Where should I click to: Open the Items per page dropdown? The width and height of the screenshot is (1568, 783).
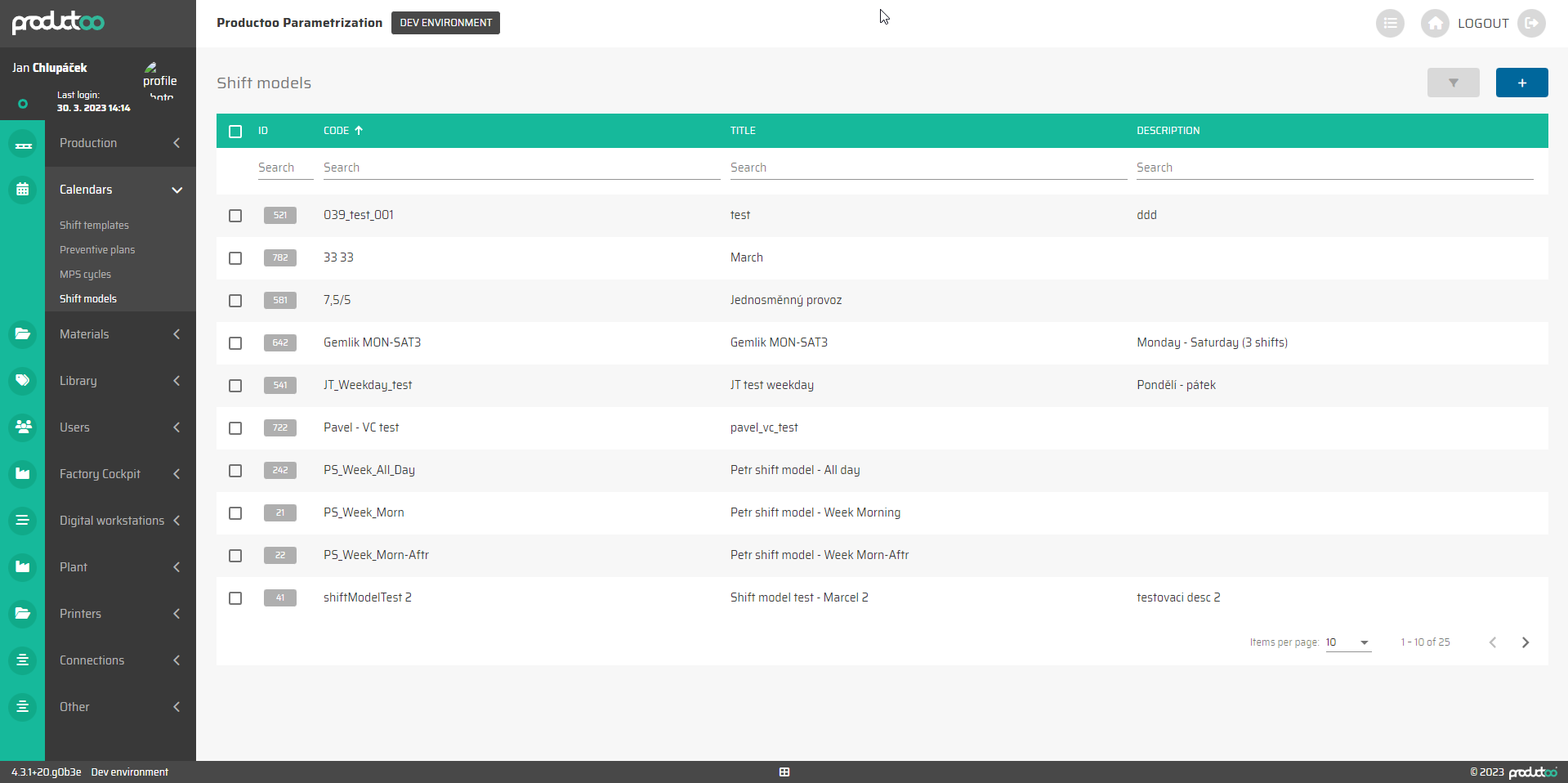[1347, 642]
